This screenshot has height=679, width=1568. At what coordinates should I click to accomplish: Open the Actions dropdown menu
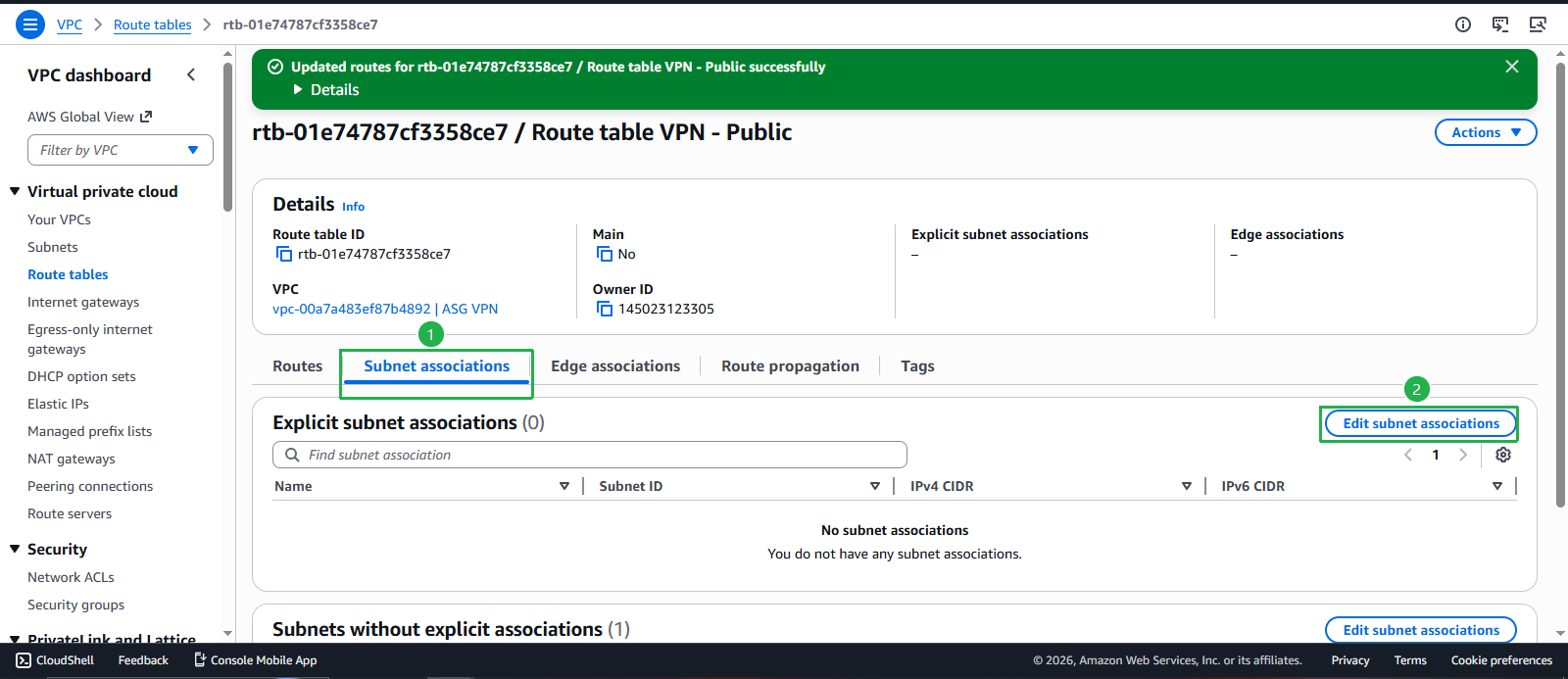[1486, 132]
